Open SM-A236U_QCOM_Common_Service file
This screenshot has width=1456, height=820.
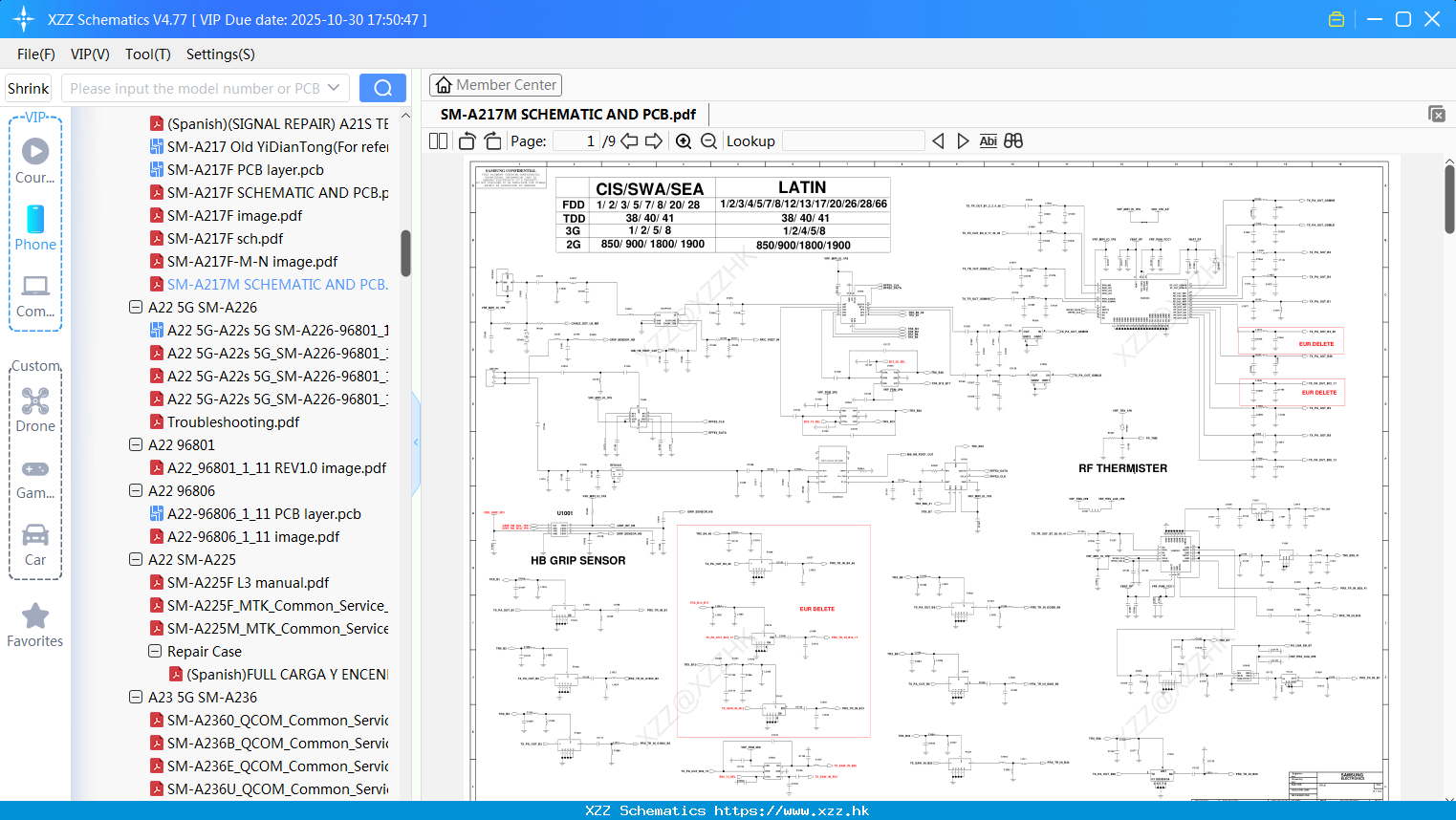click(x=269, y=789)
